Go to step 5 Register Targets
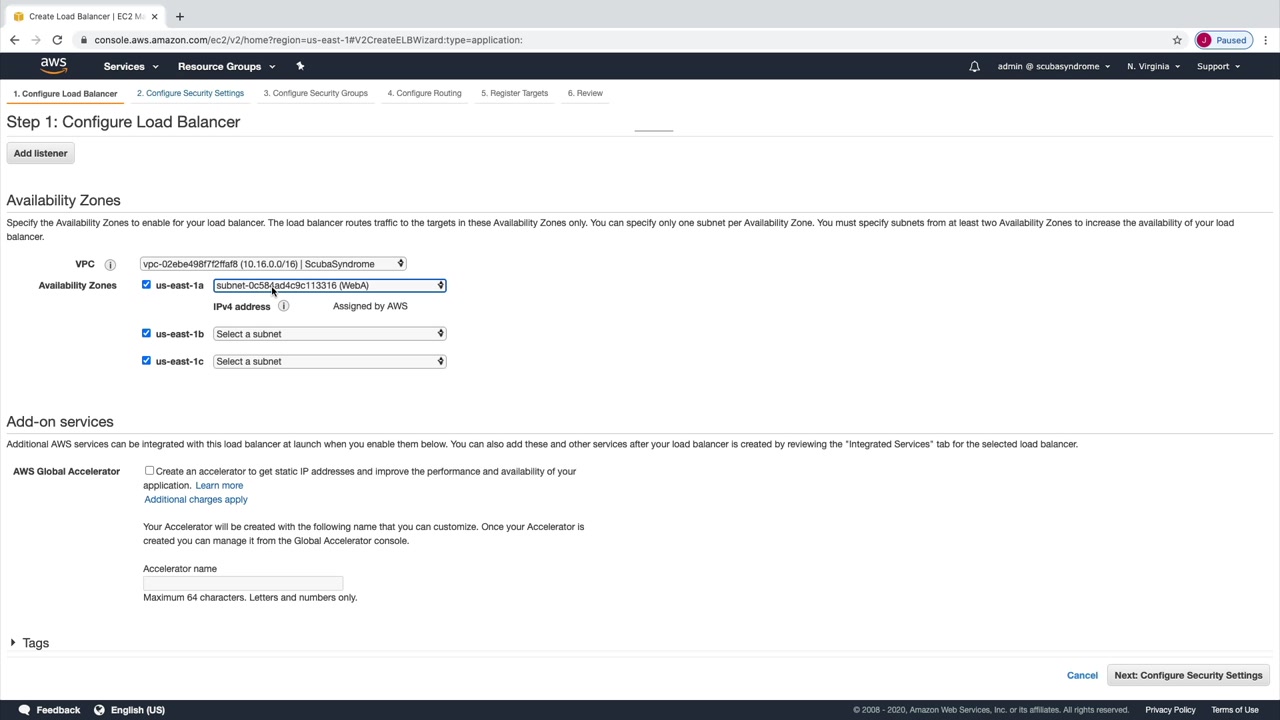The image size is (1280, 720). click(x=514, y=93)
